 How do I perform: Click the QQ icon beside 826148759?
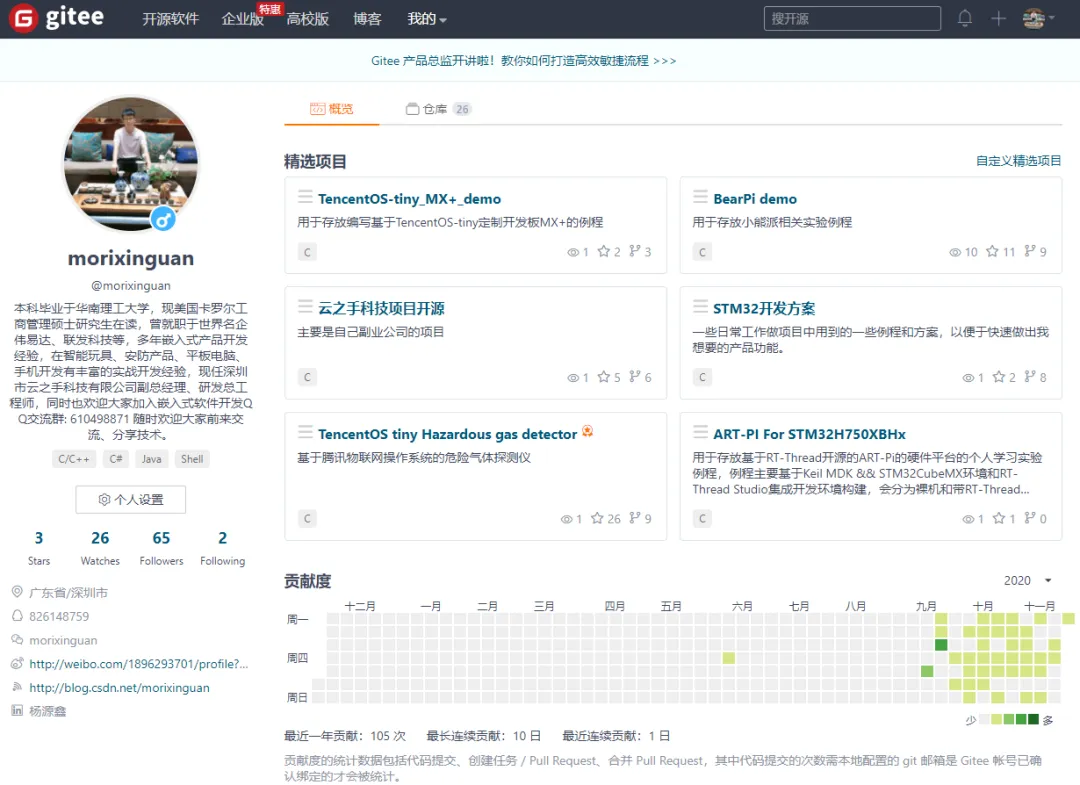[17, 616]
